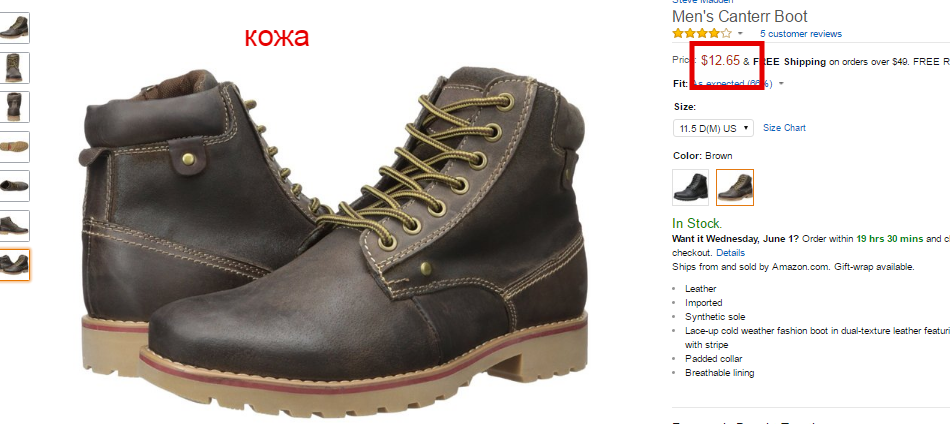This screenshot has height=424, width=950.
Task: Expand the arrow beside the star rating
Action: point(740,34)
